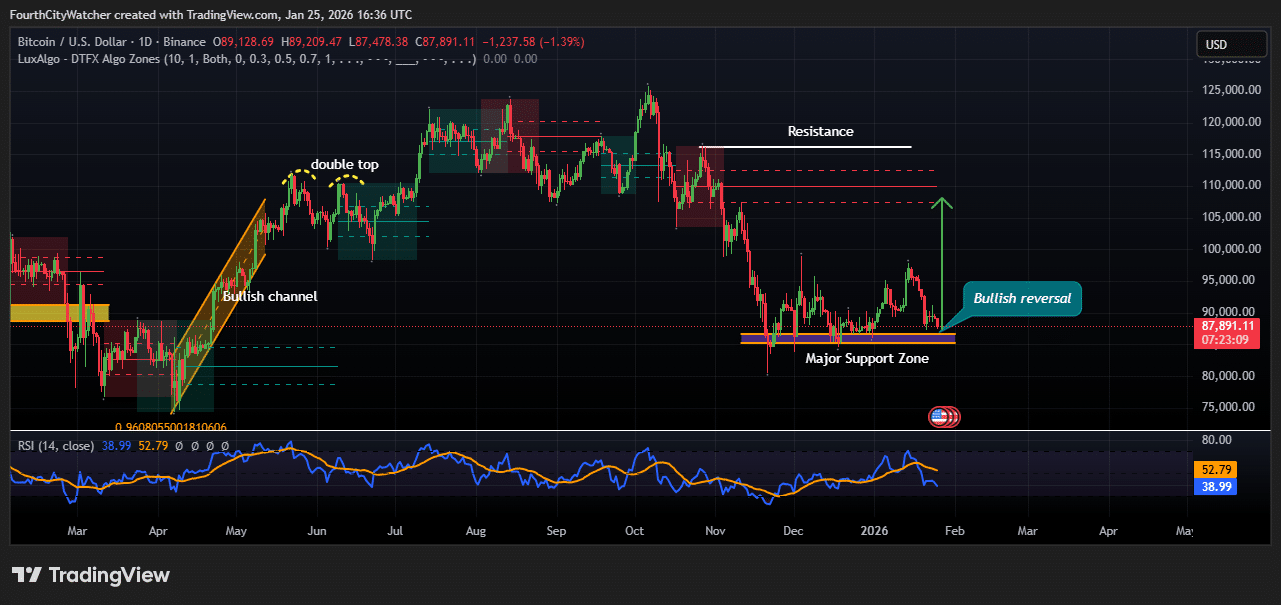
Task: Click the 100,000.00 price scale level
Action: [x=1229, y=248]
